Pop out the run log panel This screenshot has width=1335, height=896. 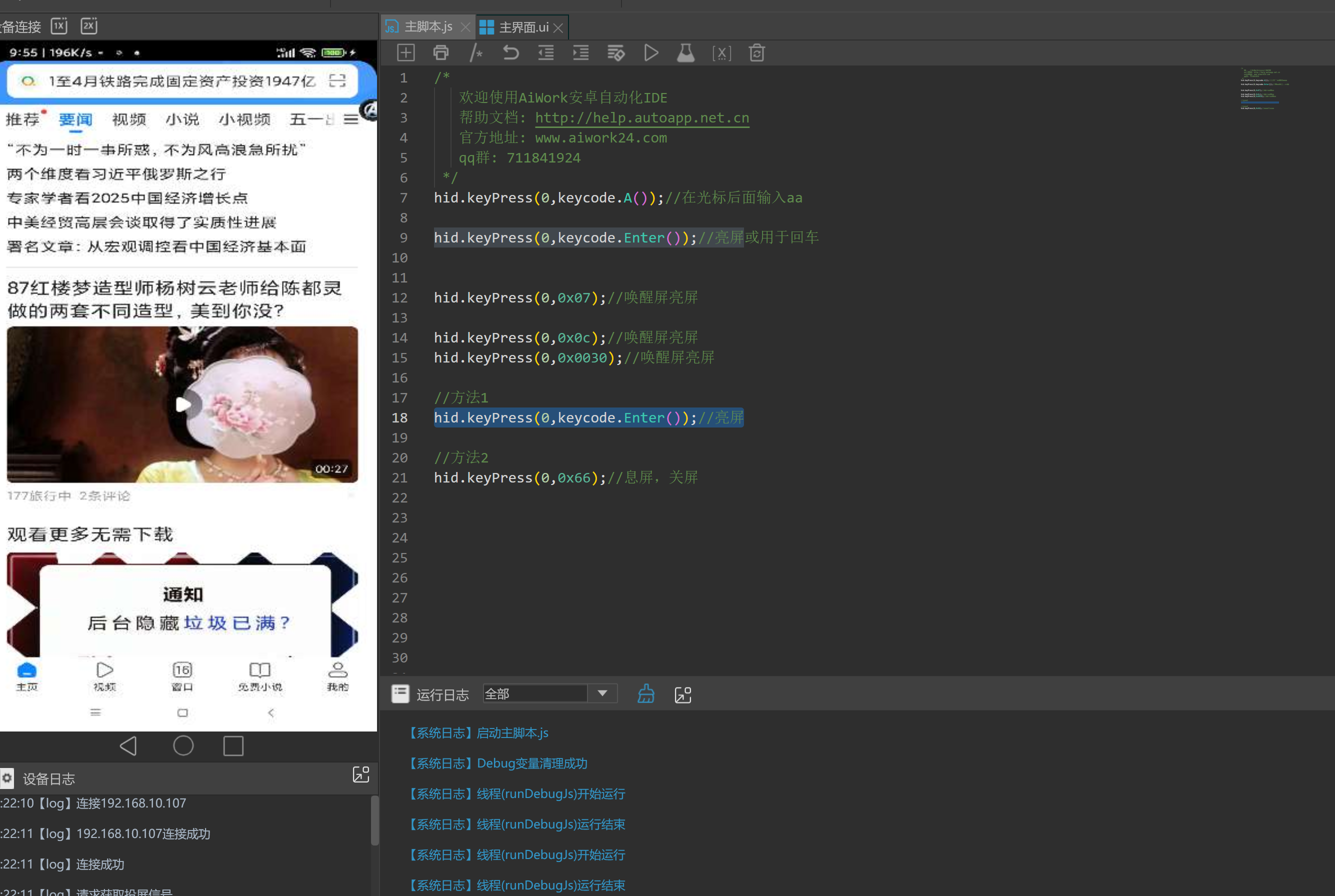[x=683, y=694]
